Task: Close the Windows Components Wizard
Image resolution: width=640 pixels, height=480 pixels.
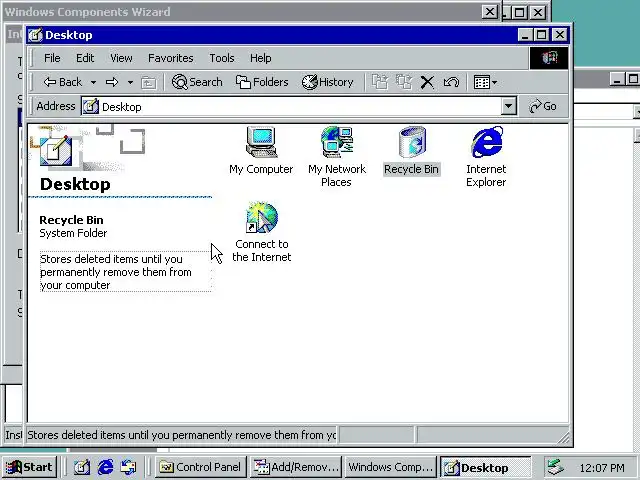Action: [x=489, y=12]
